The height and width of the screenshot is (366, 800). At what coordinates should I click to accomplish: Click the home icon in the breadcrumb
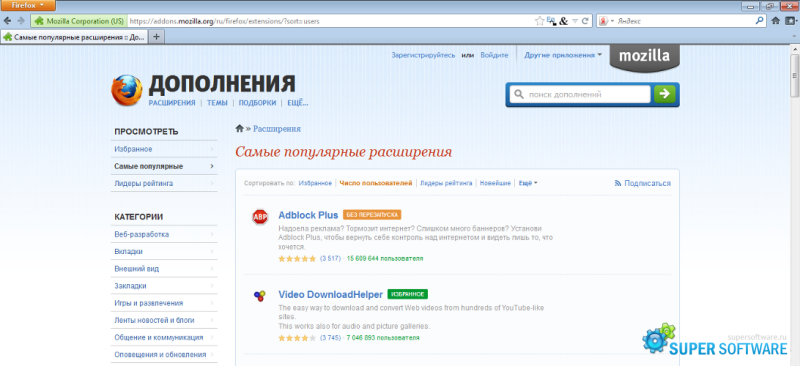pos(239,129)
